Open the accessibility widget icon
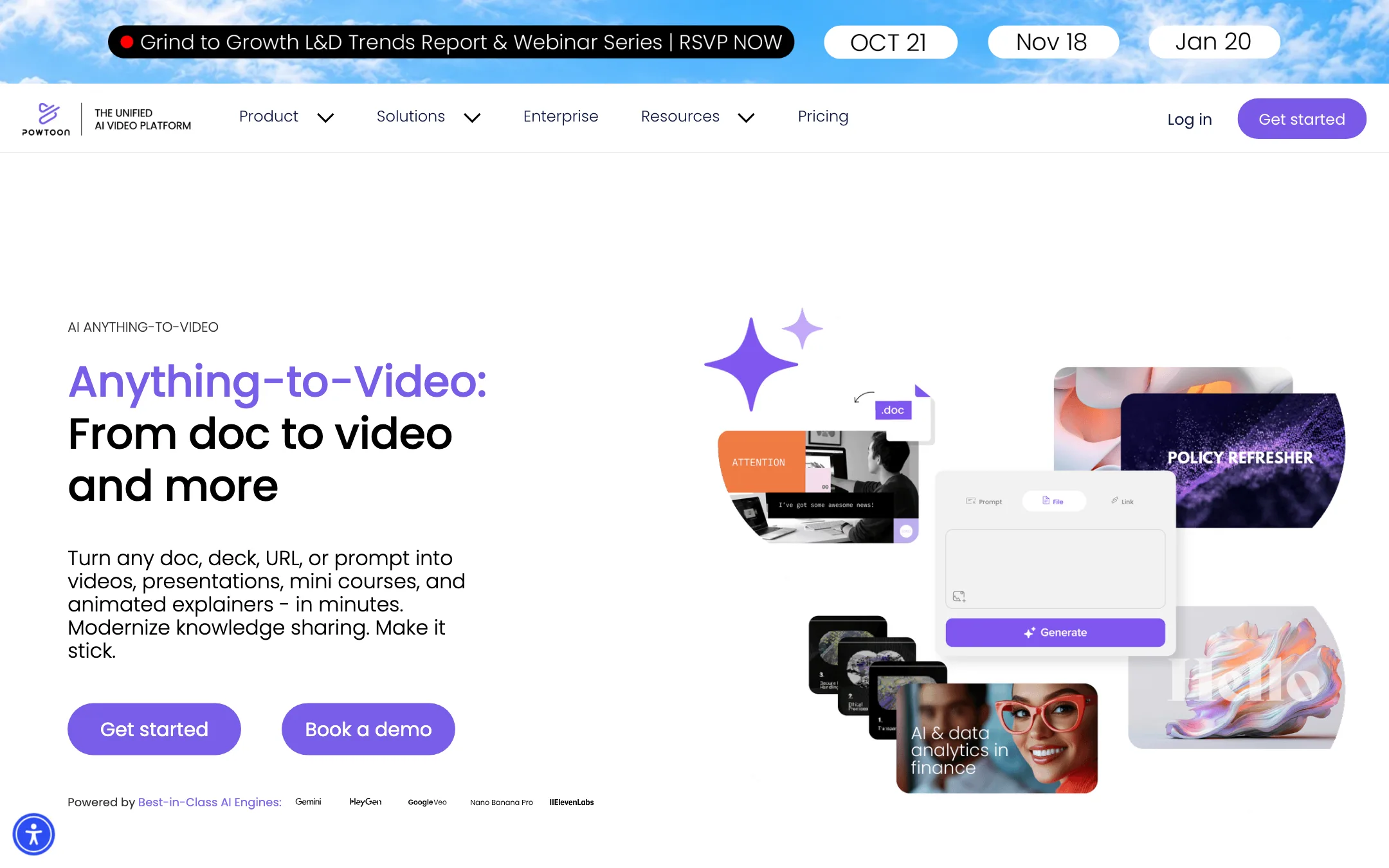1389x868 pixels. pyautogui.click(x=33, y=835)
